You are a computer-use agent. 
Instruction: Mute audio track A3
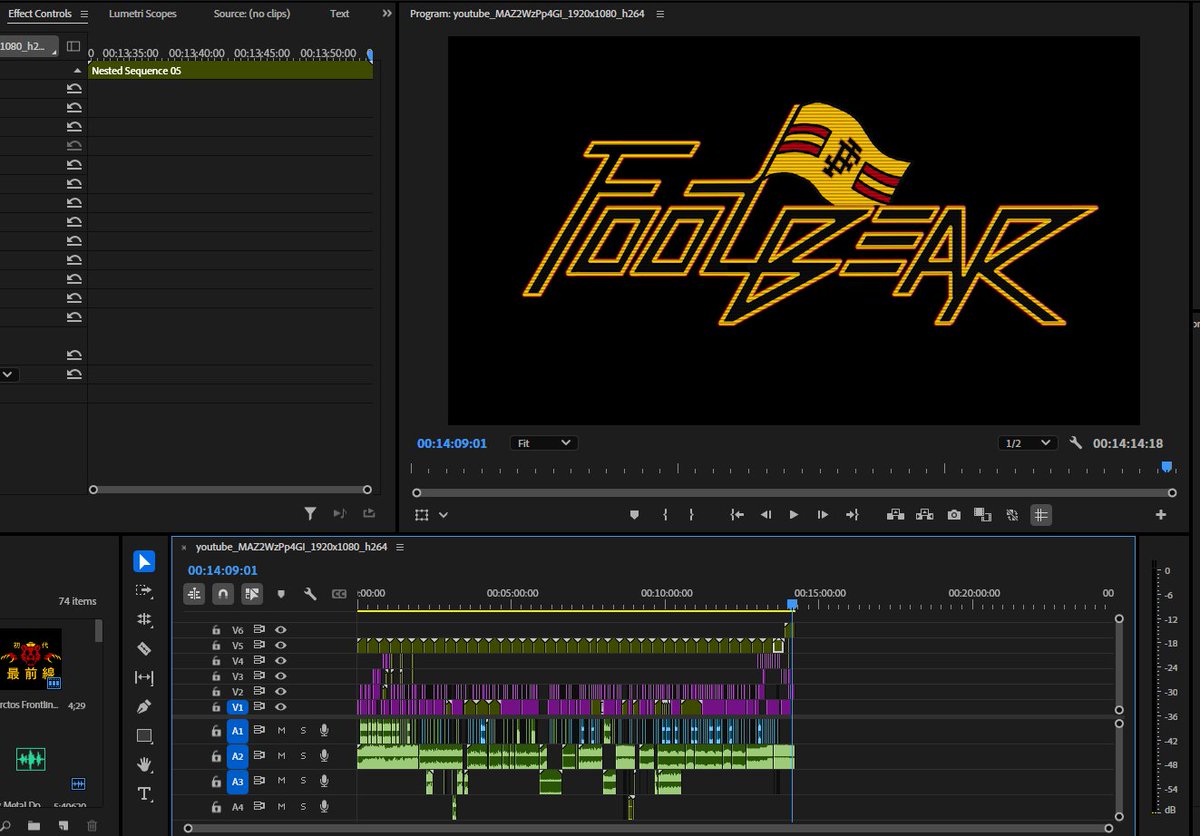click(x=281, y=781)
